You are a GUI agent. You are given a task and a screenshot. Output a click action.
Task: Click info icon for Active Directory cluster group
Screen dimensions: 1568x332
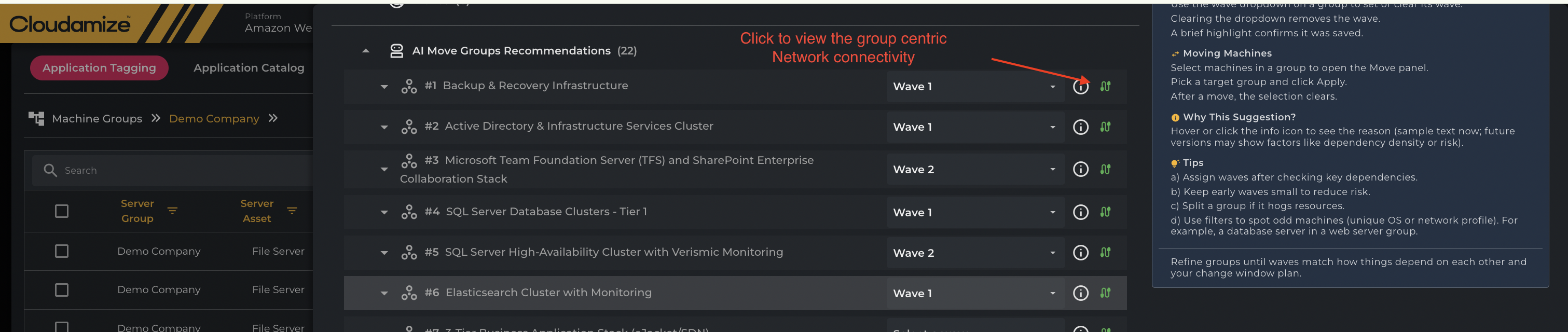click(x=1080, y=127)
